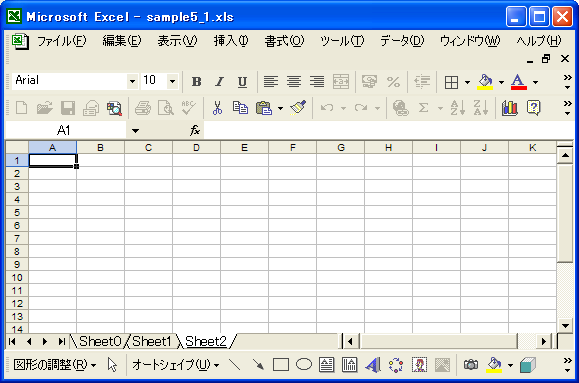Click decrease indent icon
This screenshot has height=383, width=579.
(422, 82)
